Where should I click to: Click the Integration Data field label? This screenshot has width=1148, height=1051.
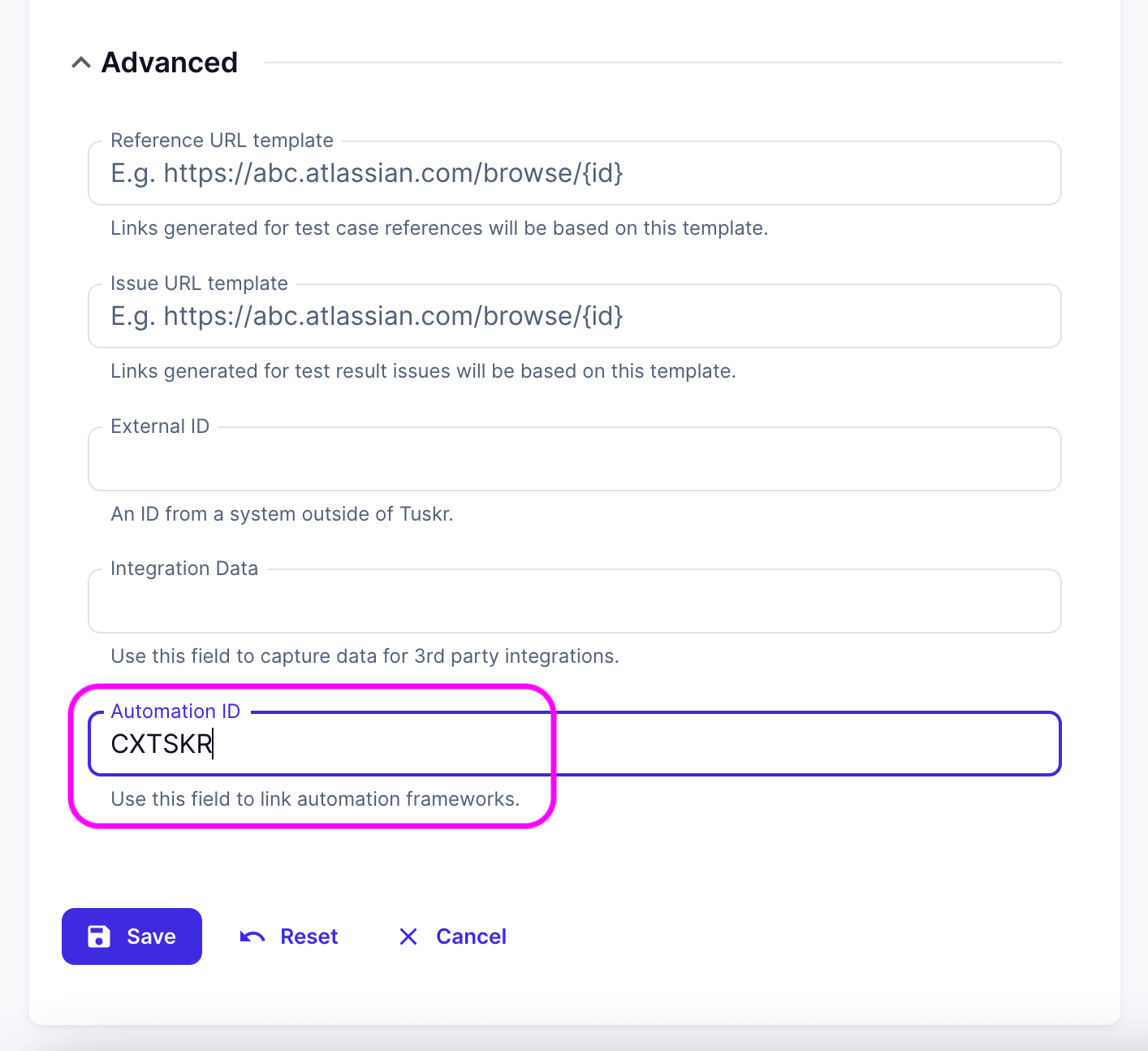[184, 569]
